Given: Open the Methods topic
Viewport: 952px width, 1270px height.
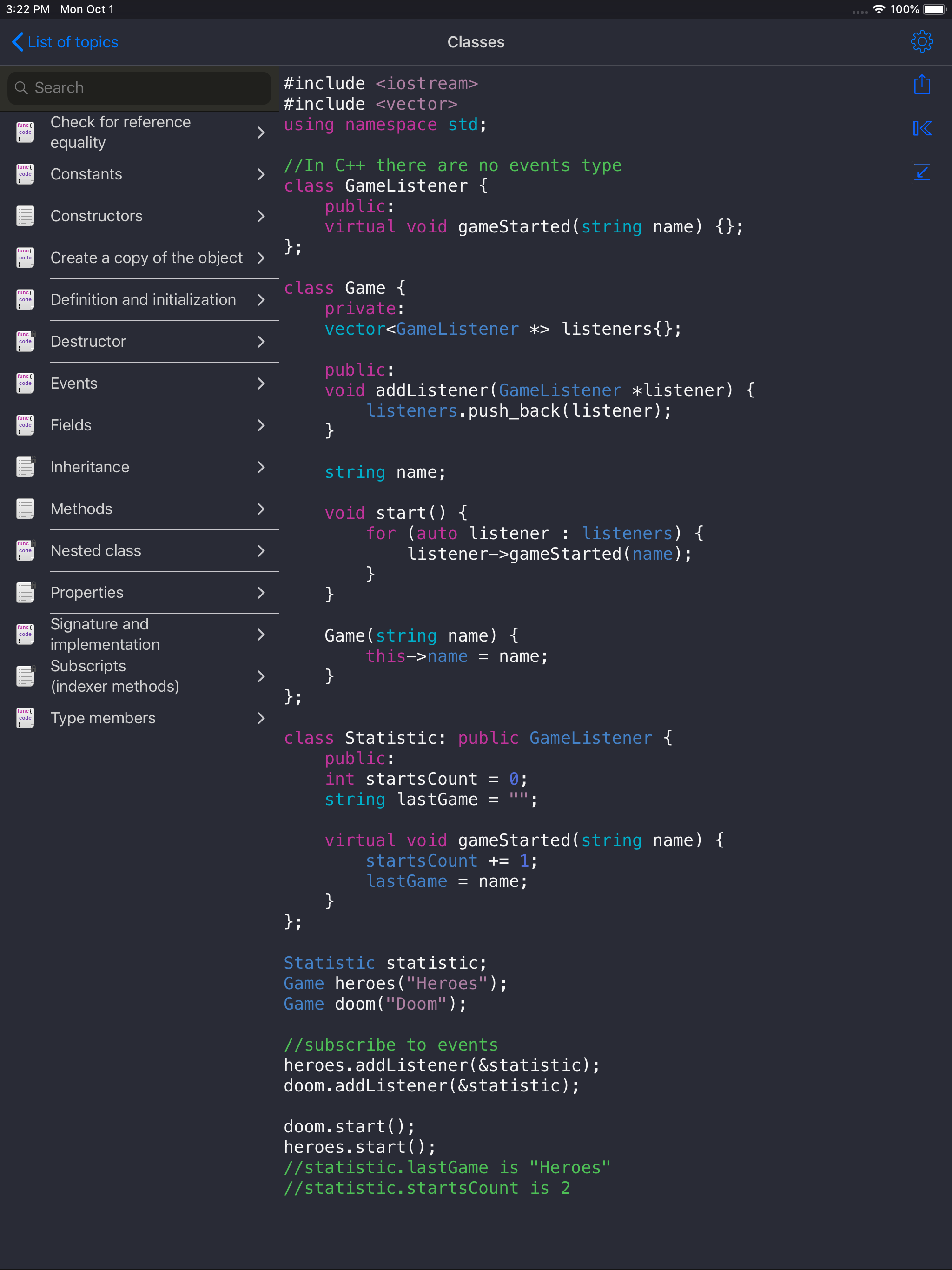Looking at the screenshot, I should (x=81, y=509).
